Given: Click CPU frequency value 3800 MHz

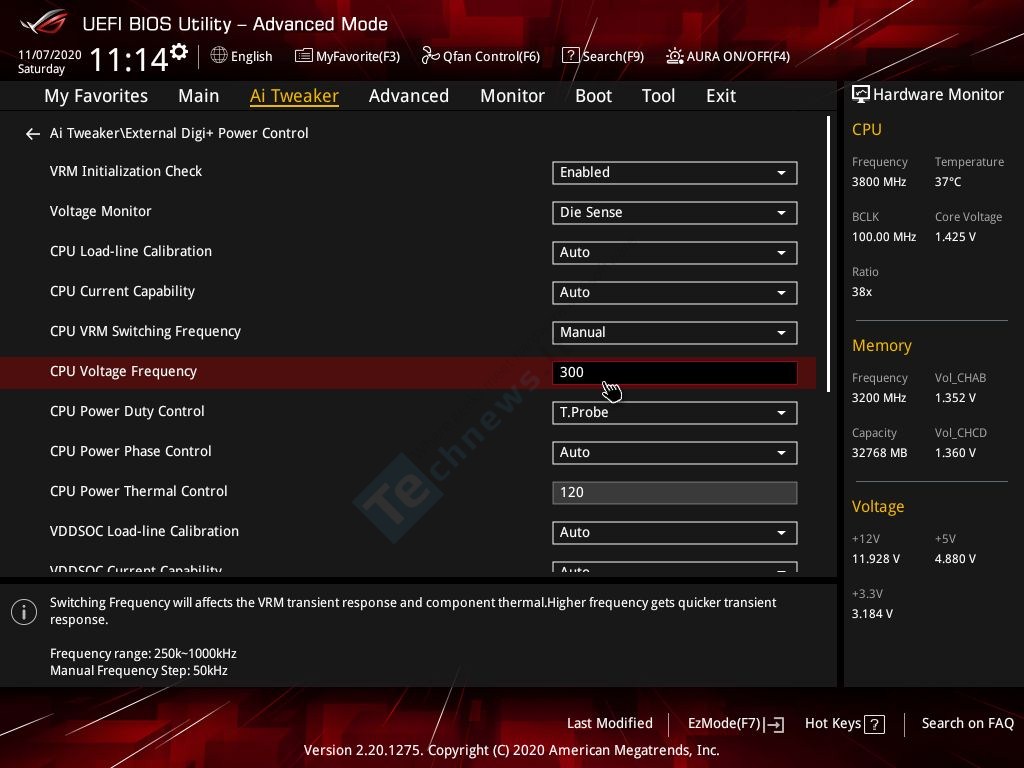Looking at the screenshot, I should coord(878,182).
